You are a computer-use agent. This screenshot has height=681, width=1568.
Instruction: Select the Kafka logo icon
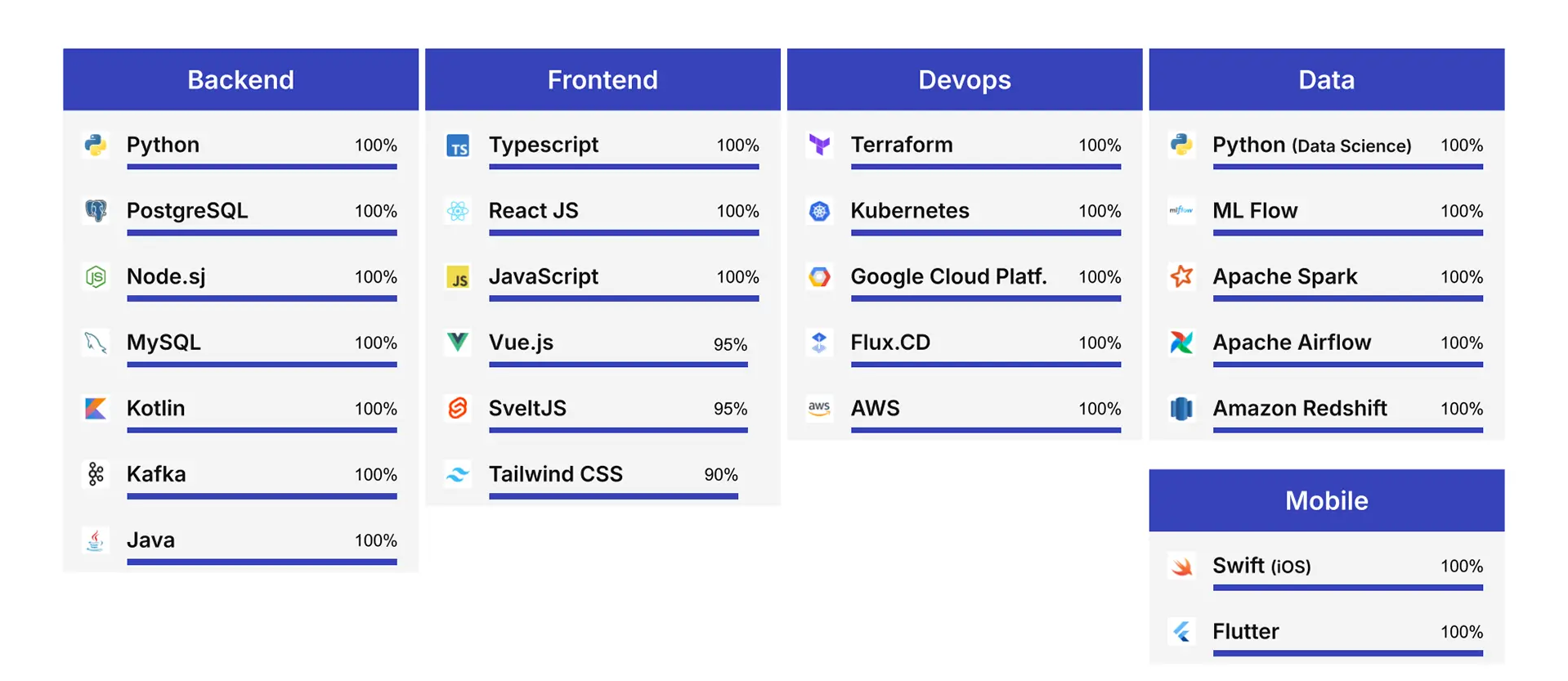96,474
